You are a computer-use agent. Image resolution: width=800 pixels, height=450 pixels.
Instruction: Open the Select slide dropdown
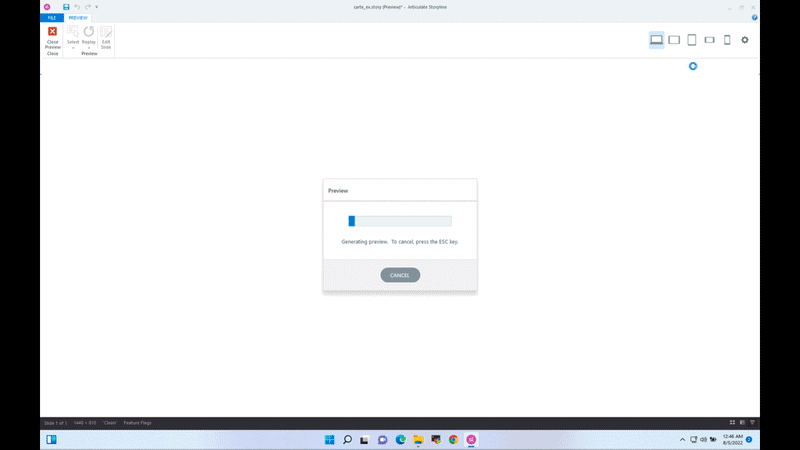[73, 38]
